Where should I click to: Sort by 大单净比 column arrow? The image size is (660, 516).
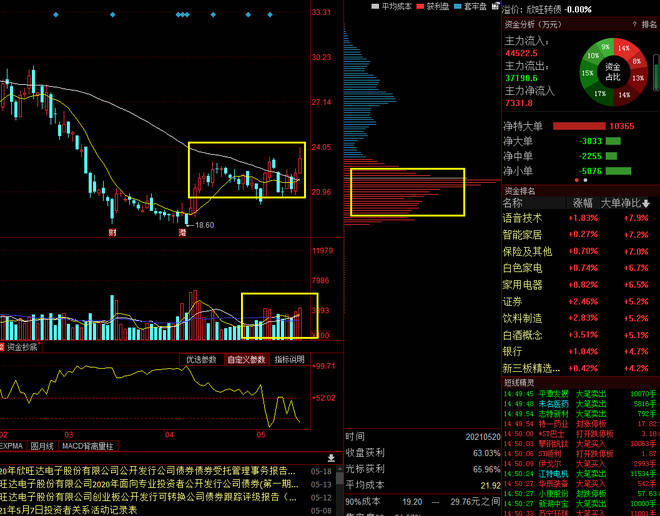(x=646, y=203)
